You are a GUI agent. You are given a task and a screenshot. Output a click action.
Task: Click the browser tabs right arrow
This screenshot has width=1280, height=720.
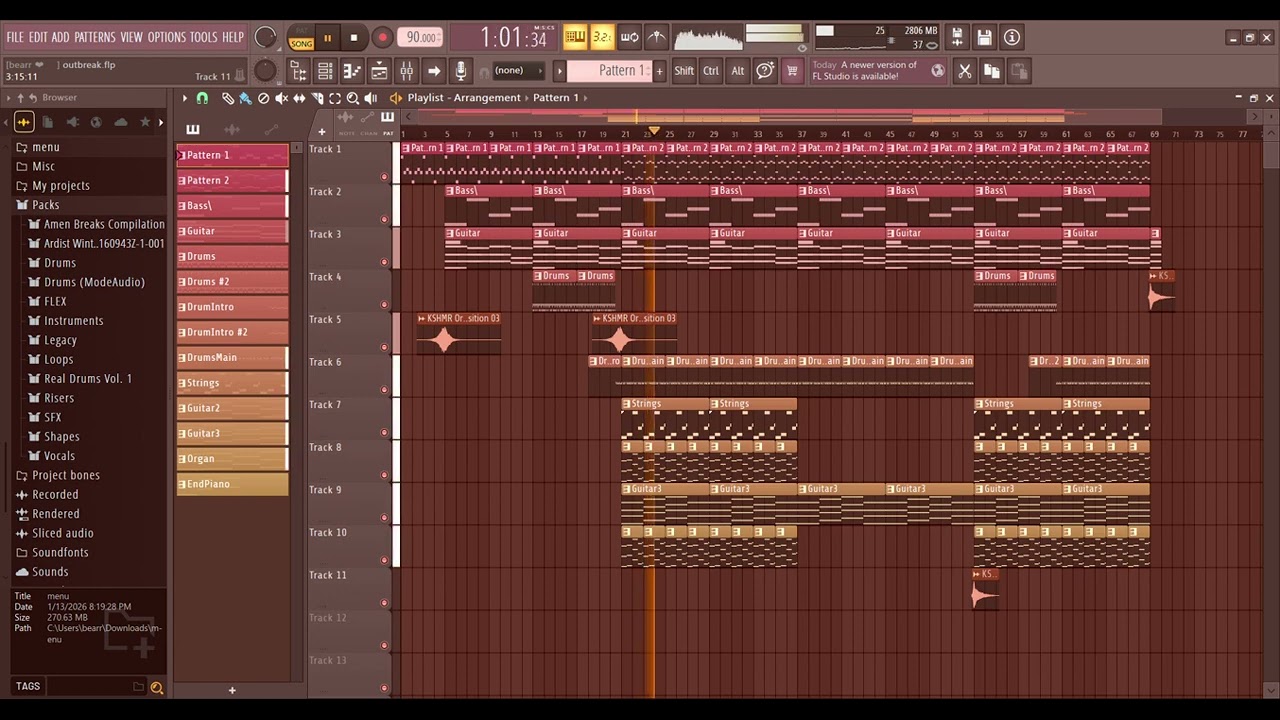pos(161,122)
